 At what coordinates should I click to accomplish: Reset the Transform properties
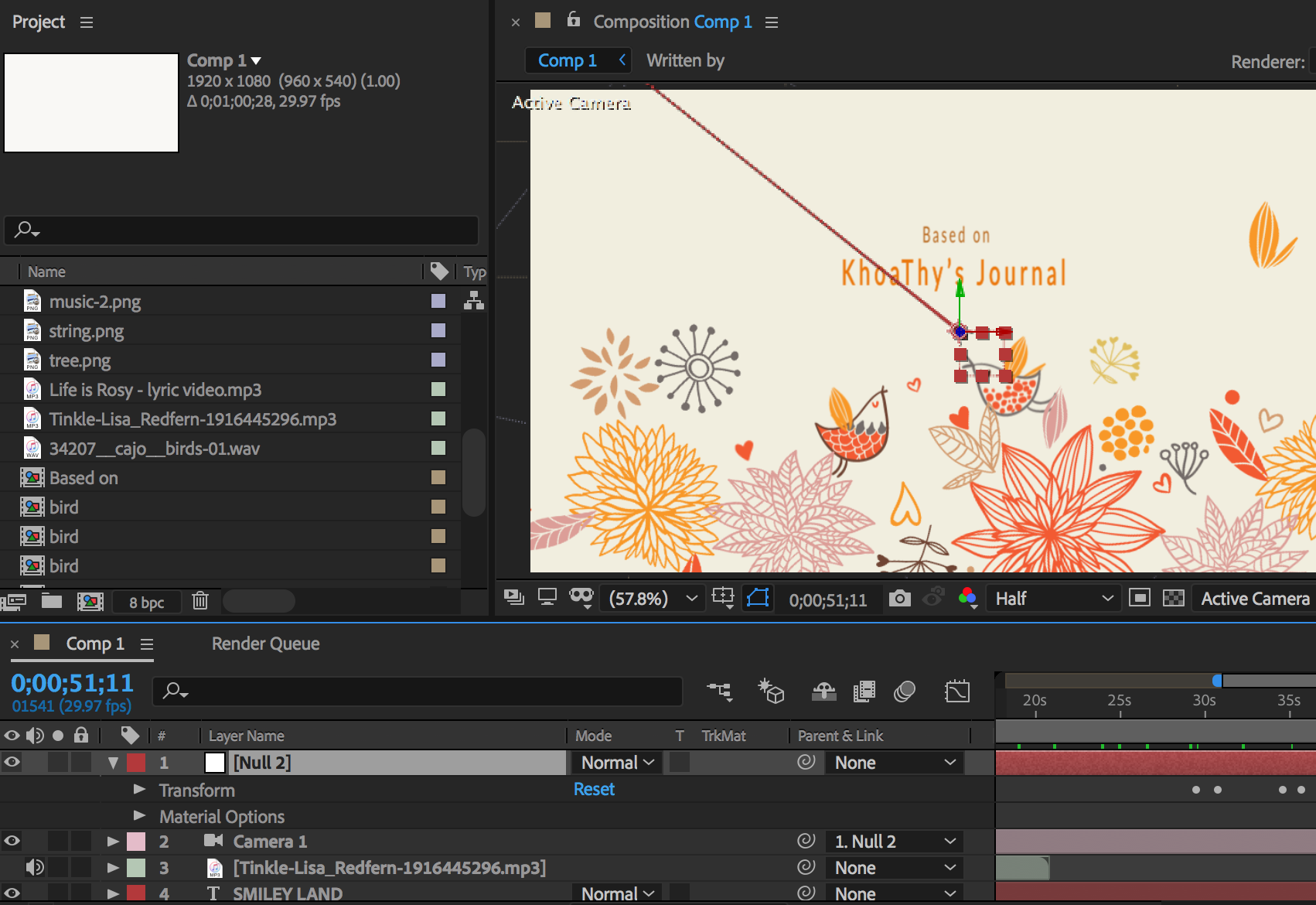click(594, 789)
